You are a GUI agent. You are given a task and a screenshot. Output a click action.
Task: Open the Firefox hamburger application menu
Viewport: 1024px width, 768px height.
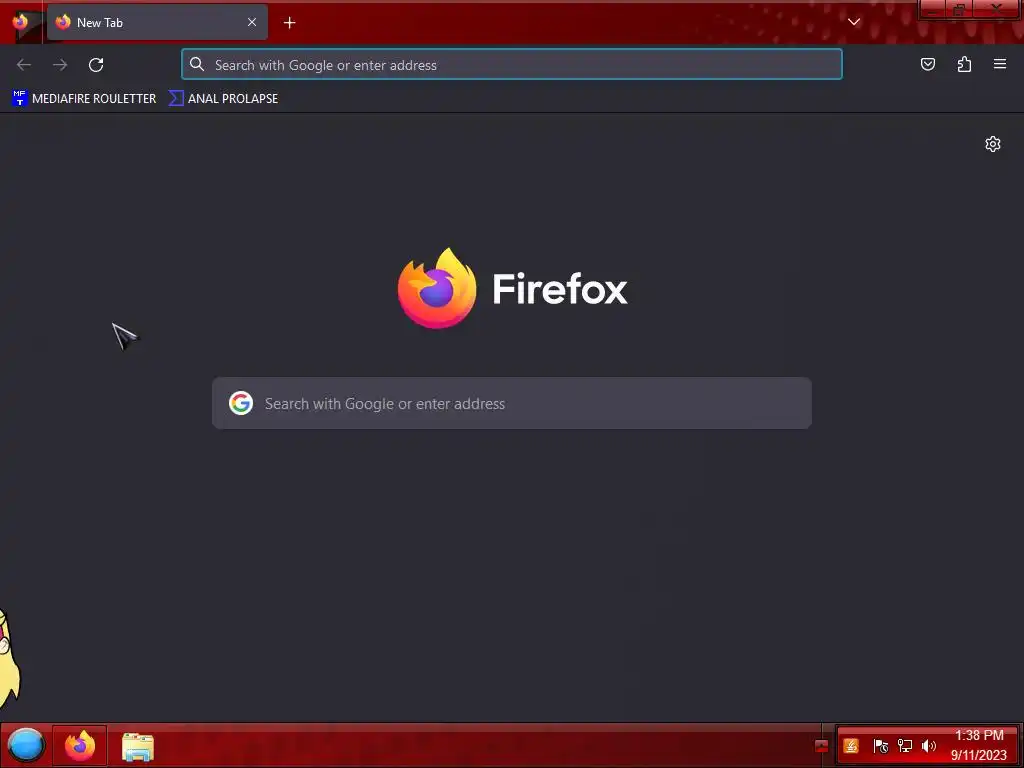click(x=1000, y=64)
